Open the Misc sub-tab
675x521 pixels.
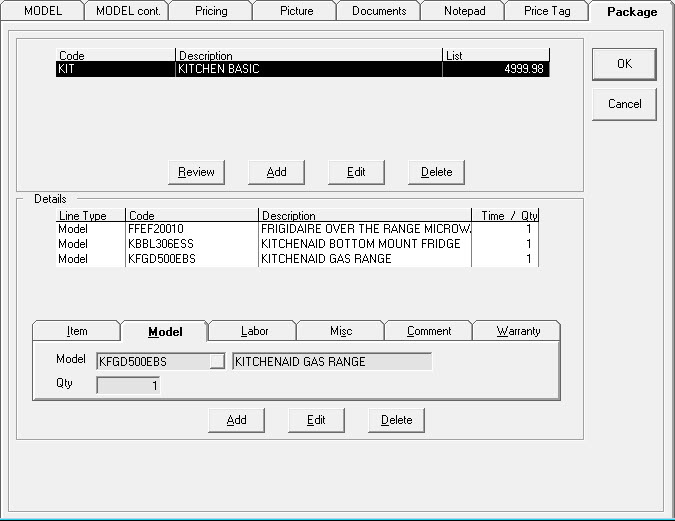[341, 331]
